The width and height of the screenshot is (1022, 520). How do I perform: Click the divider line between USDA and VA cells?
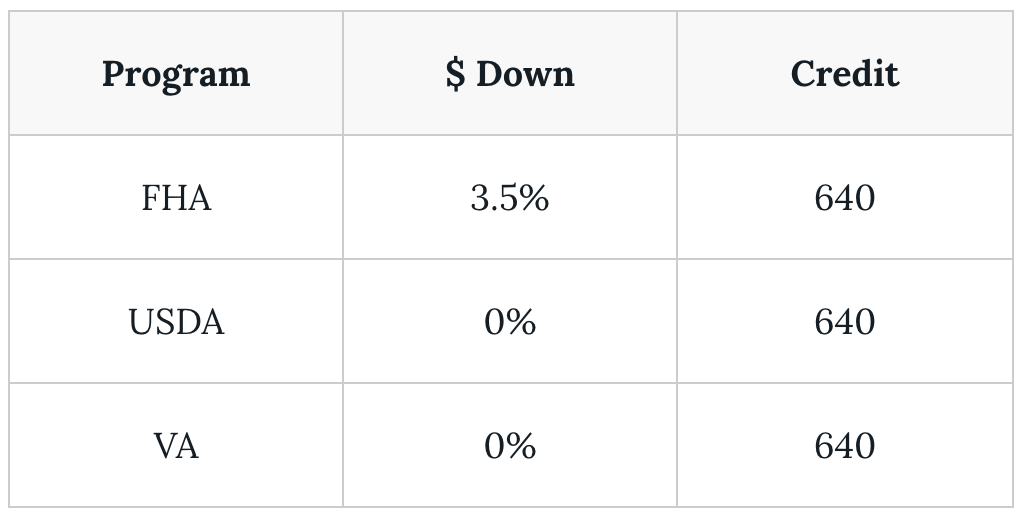(x=176, y=383)
